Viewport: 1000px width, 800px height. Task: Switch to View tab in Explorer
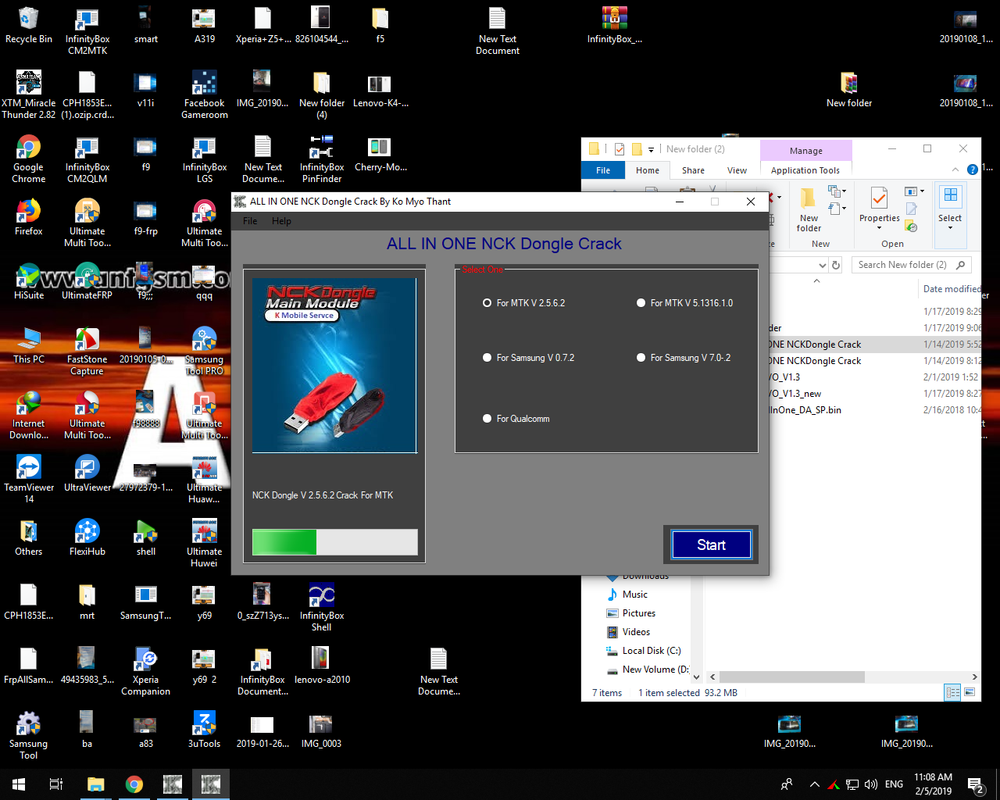737,170
